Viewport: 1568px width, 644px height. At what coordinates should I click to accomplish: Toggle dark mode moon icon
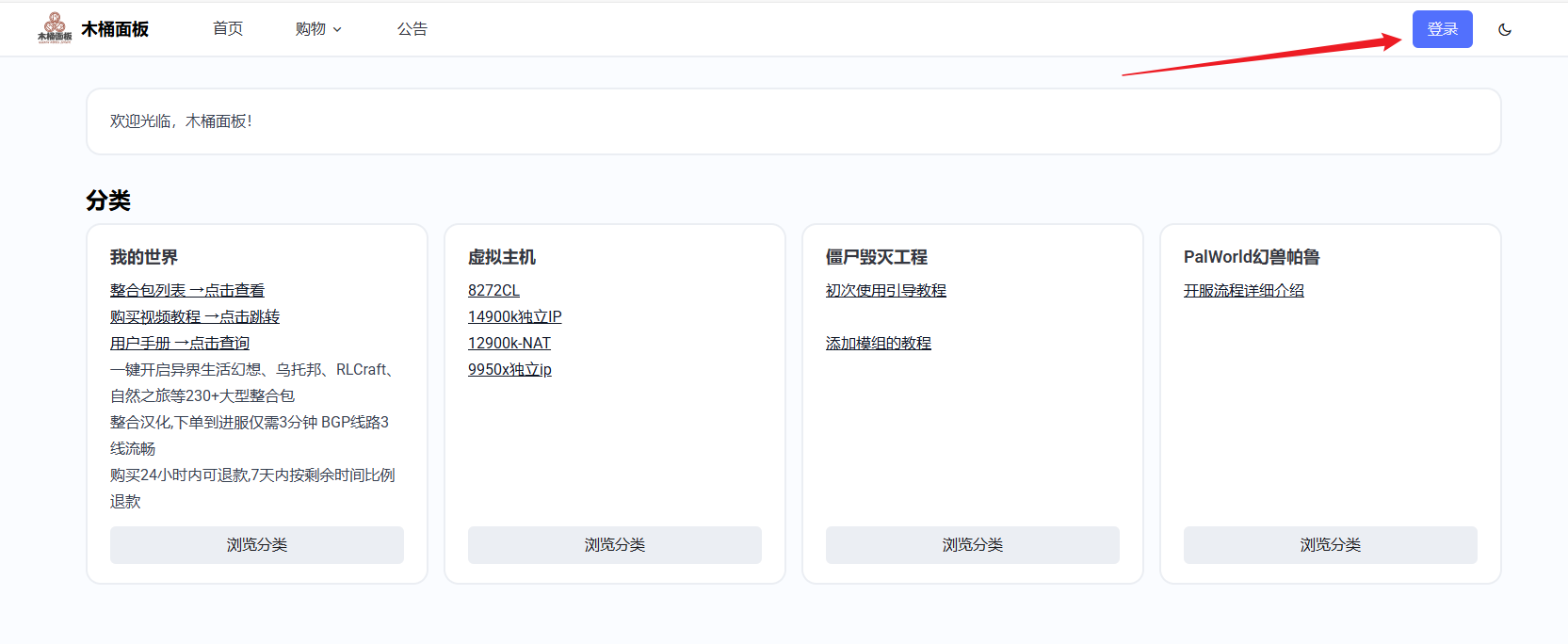(1505, 29)
